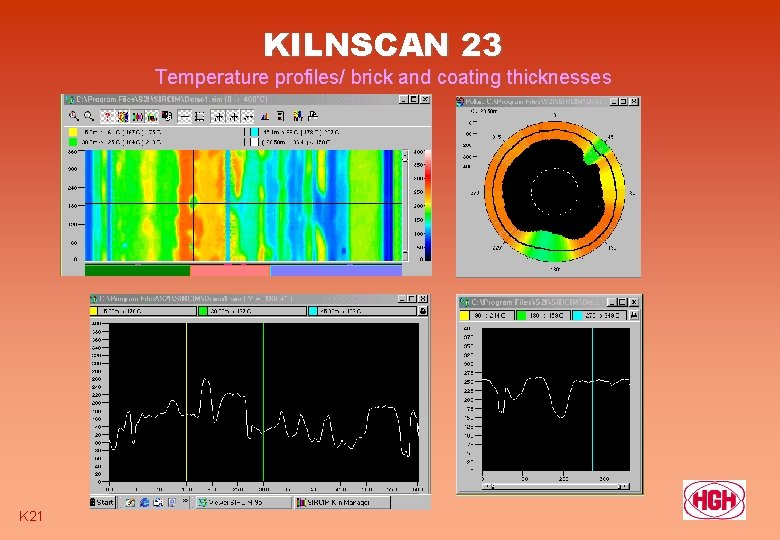Click the histogram bar chart toolbar icon
Screen dimensions: 780x540
pos(265,116)
